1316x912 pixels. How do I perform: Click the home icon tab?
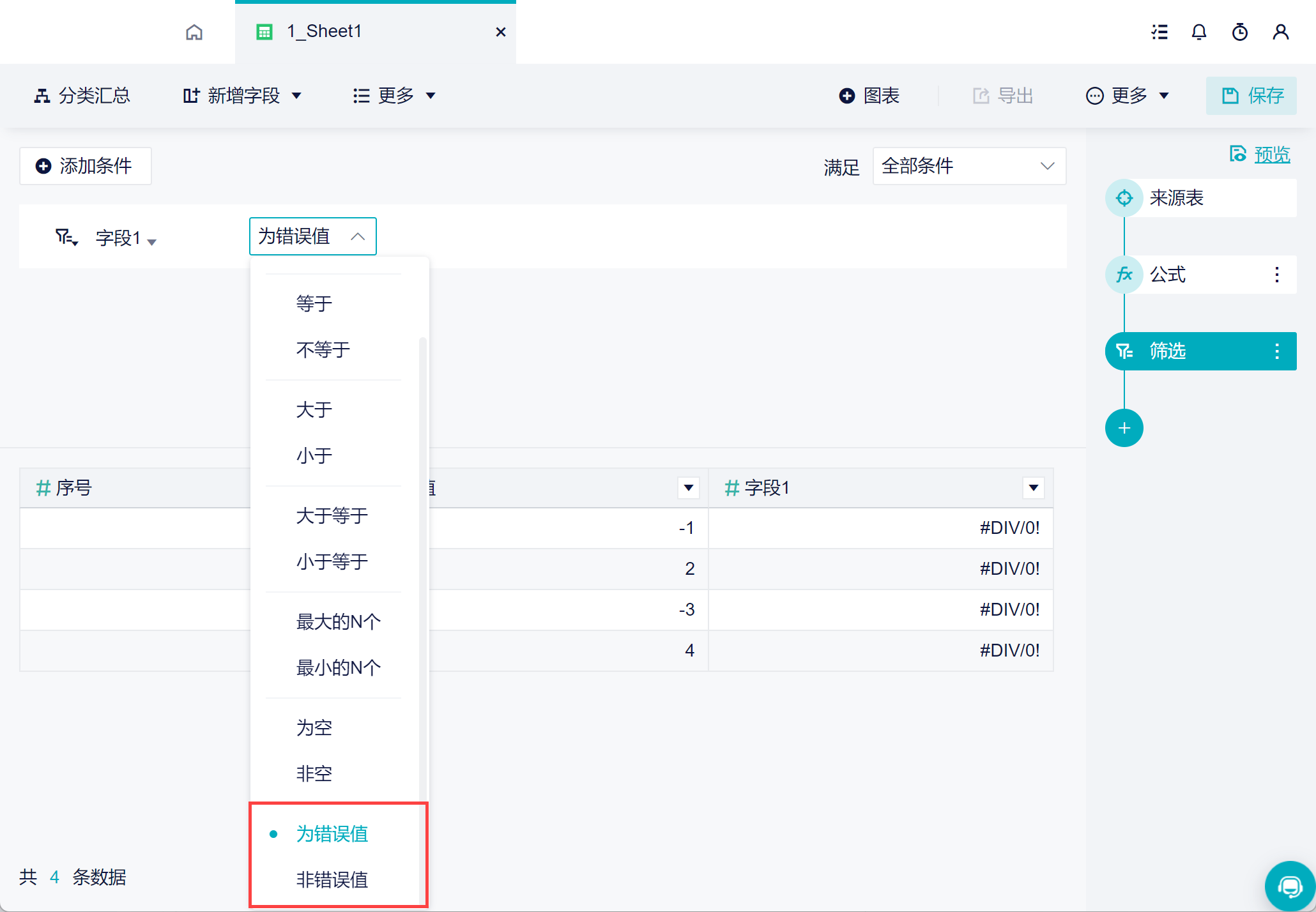click(194, 32)
